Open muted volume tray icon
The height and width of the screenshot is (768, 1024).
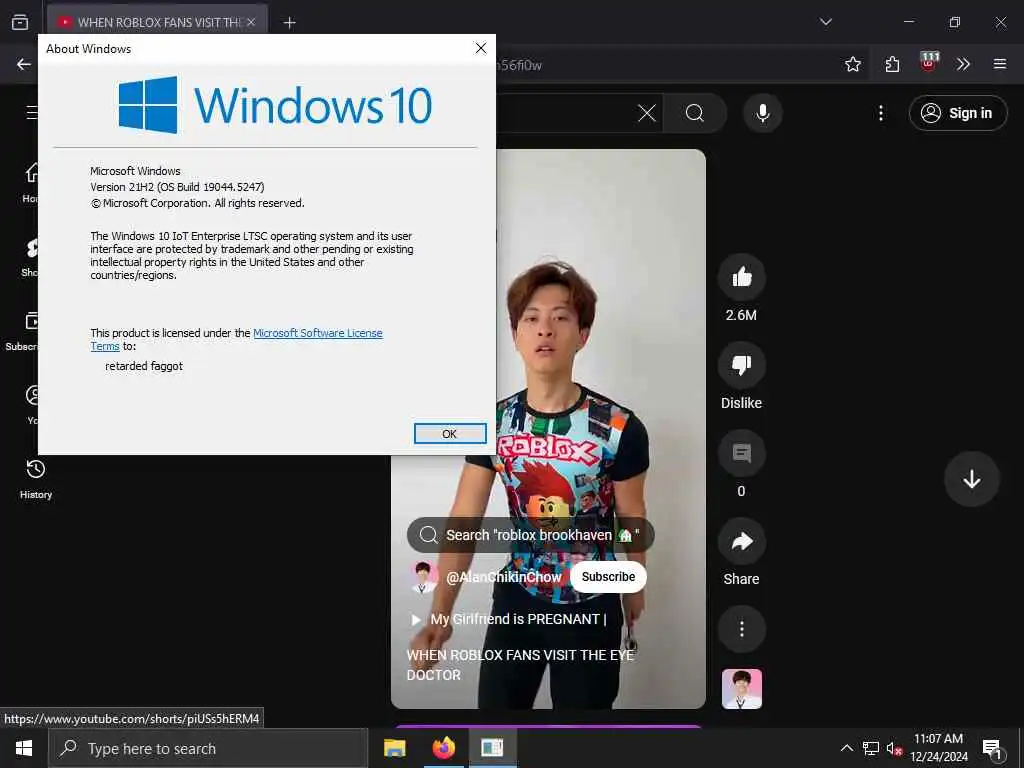coord(894,748)
